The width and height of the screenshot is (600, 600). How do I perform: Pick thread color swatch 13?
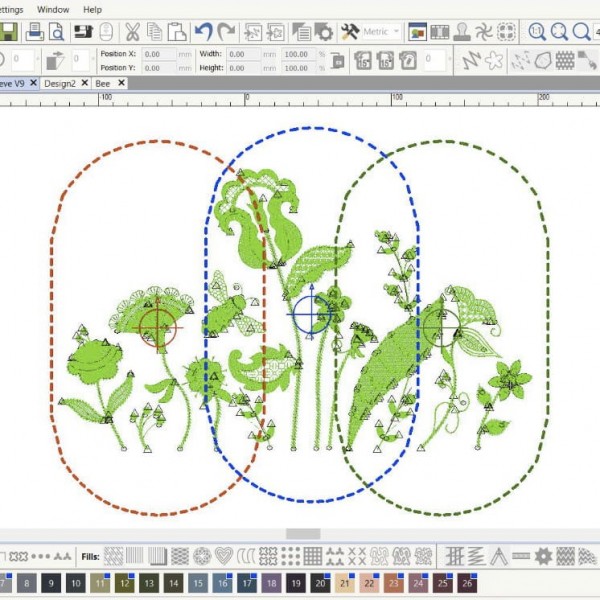pos(149,582)
